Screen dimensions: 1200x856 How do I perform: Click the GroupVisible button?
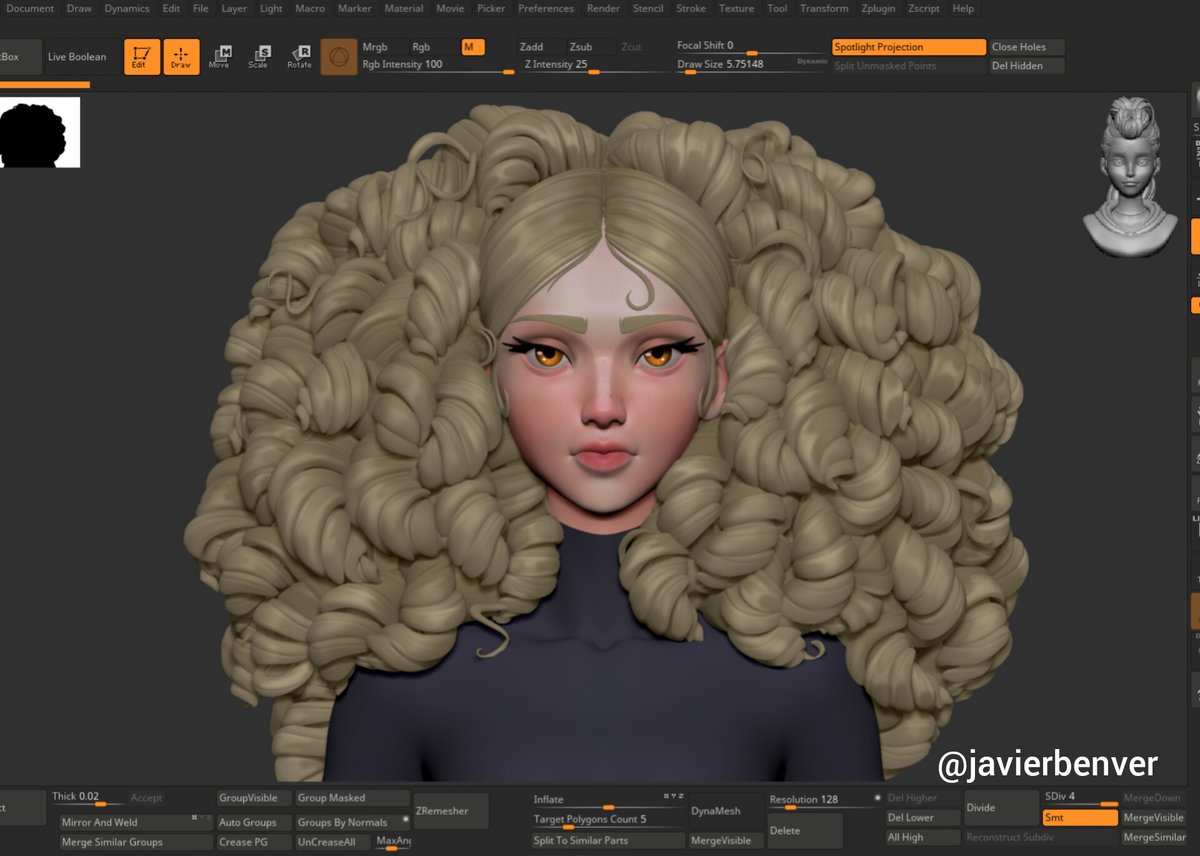[254, 798]
